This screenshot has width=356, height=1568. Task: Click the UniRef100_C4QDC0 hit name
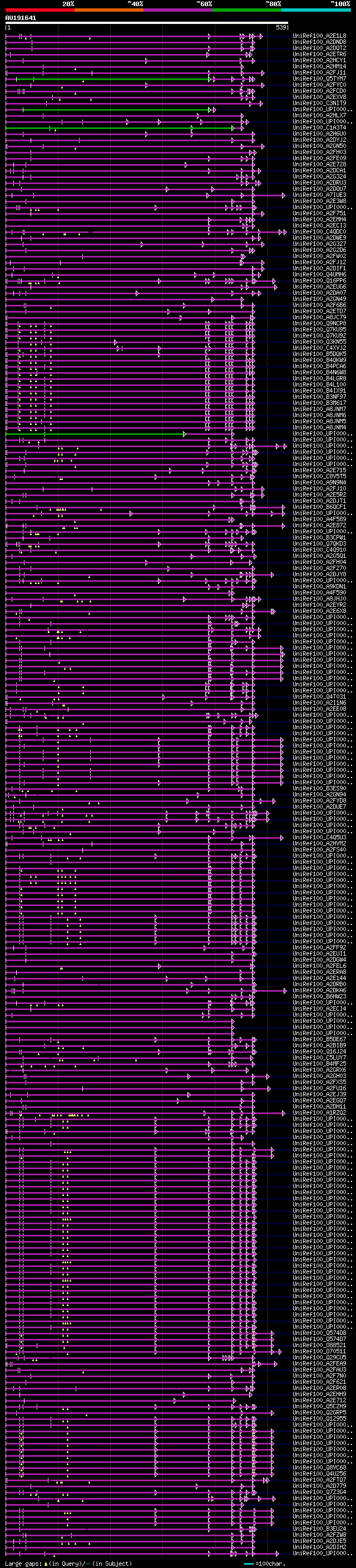(x=319, y=231)
